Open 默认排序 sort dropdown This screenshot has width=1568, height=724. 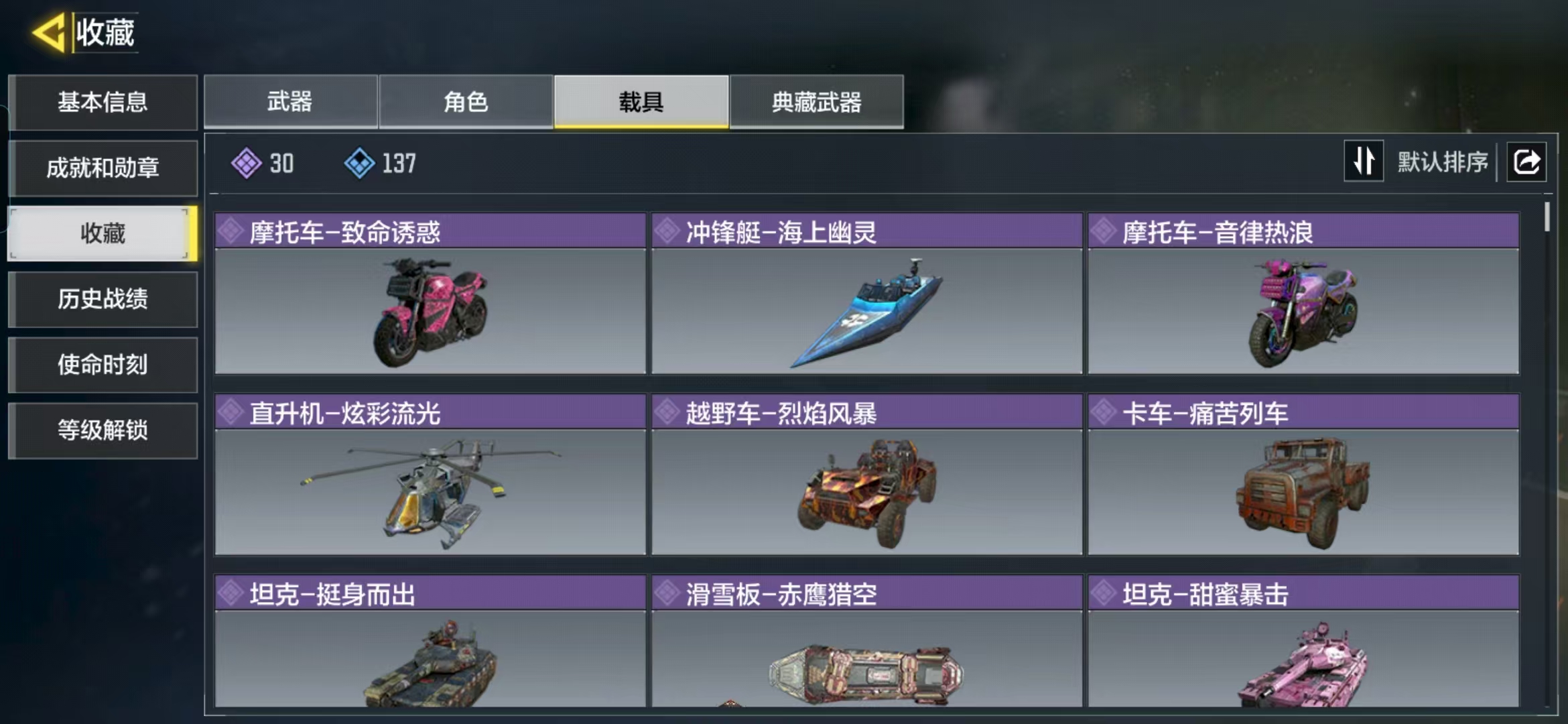1443,162
